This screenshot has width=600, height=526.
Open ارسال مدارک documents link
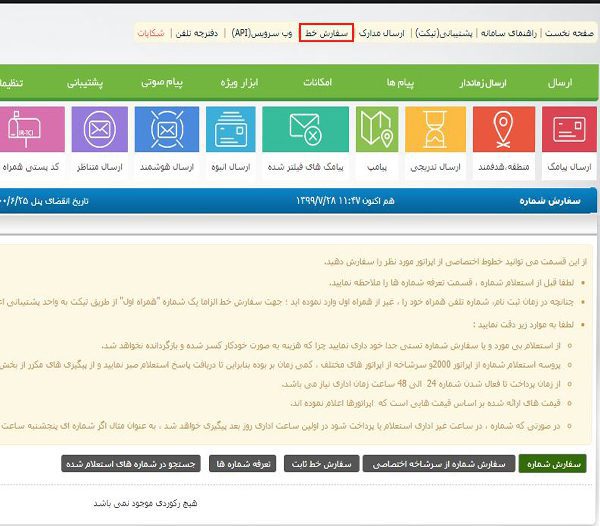coord(382,33)
